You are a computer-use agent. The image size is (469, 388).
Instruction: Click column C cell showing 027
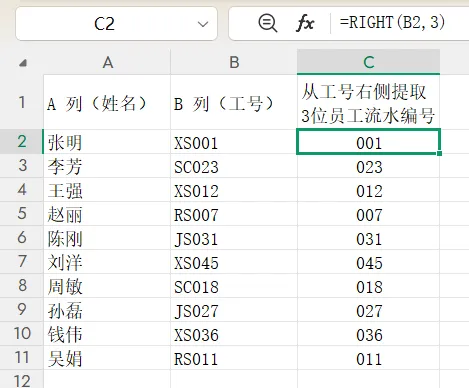(368, 310)
